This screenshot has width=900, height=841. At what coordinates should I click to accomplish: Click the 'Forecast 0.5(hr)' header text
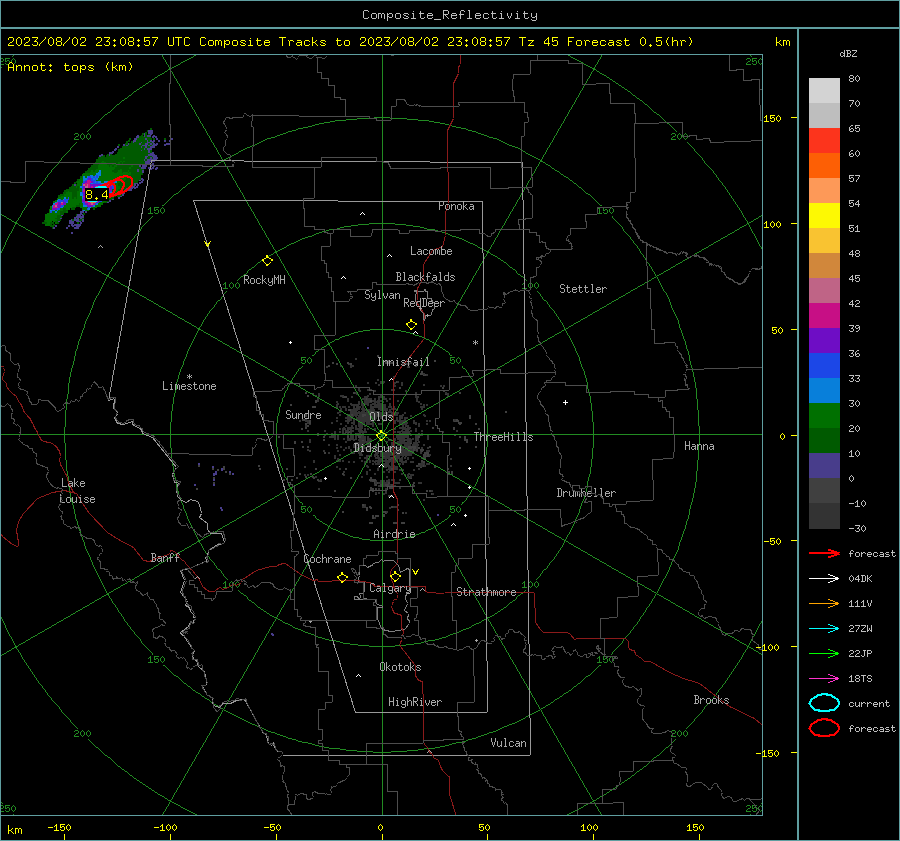pos(630,42)
